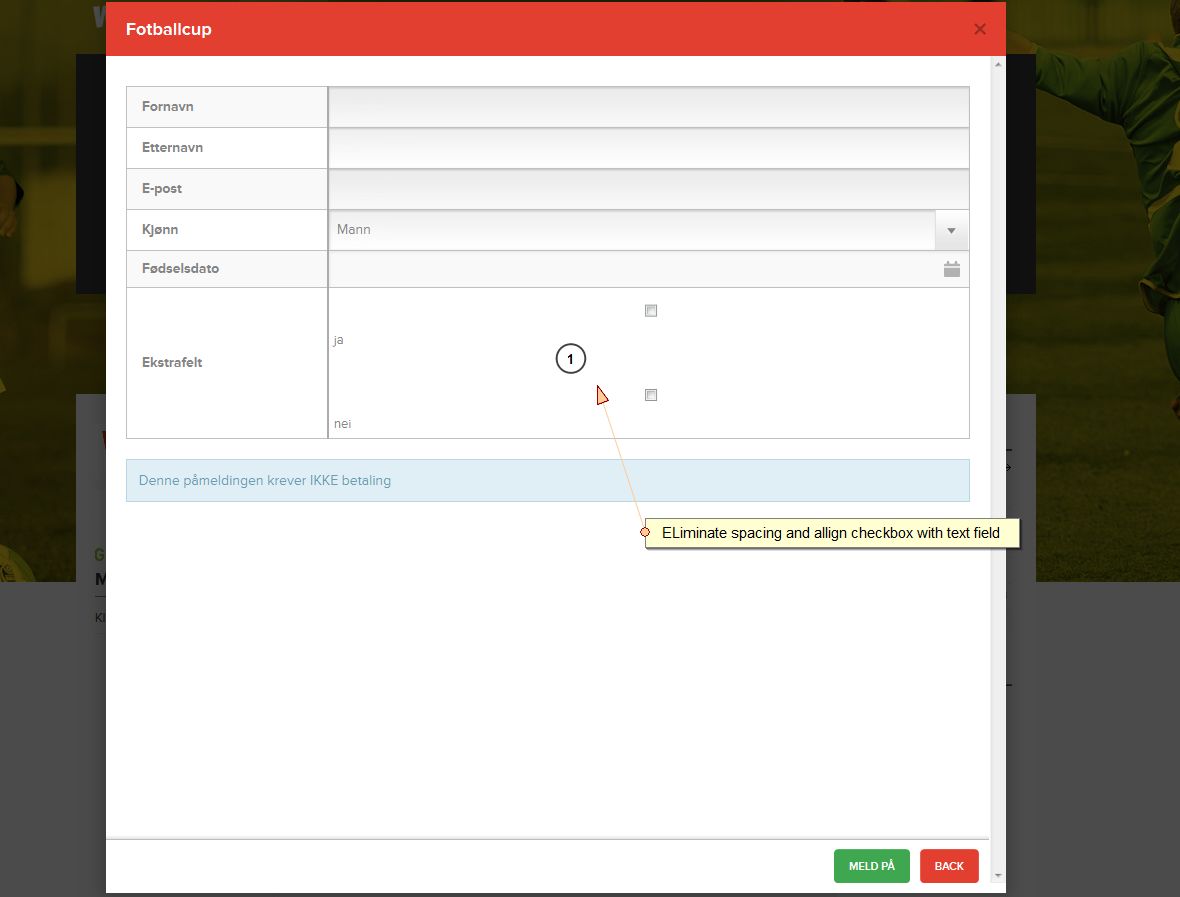The width and height of the screenshot is (1180, 897).
Task: Click the 'nei' option label
Action: click(x=342, y=424)
